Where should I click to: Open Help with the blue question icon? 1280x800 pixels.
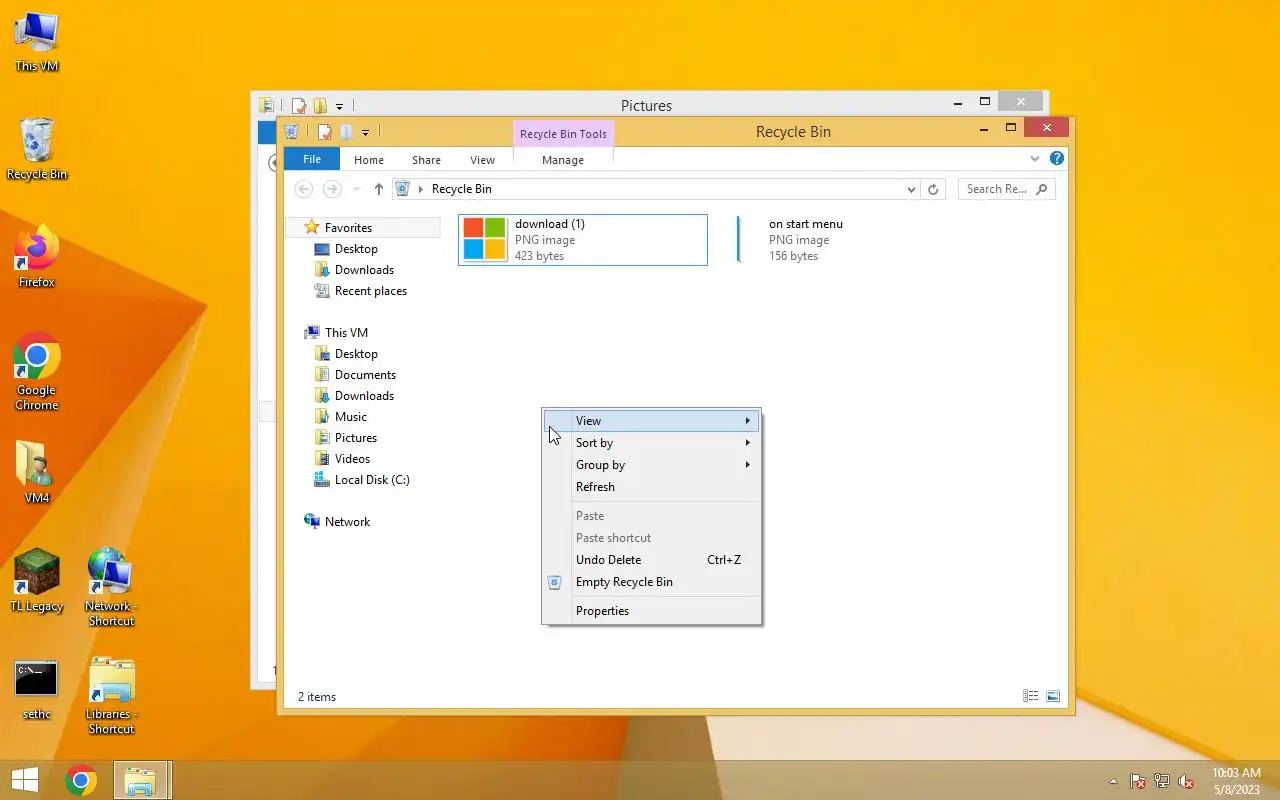click(x=1057, y=158)
